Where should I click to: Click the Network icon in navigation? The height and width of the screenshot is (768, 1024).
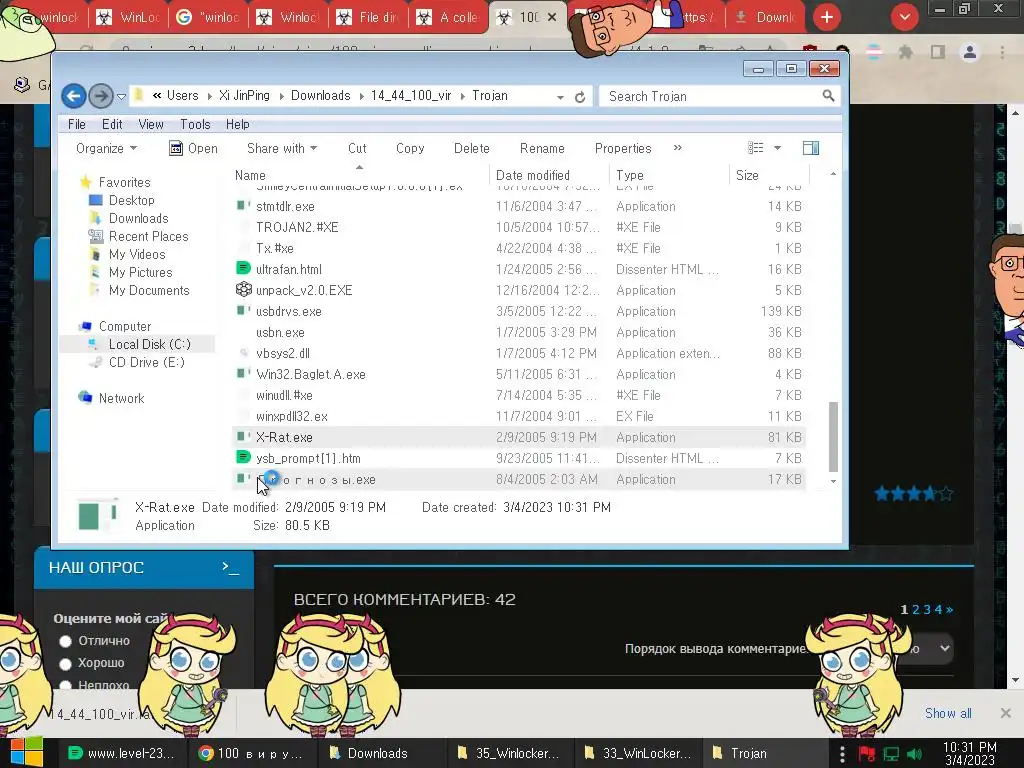click(x=85, y=397)
